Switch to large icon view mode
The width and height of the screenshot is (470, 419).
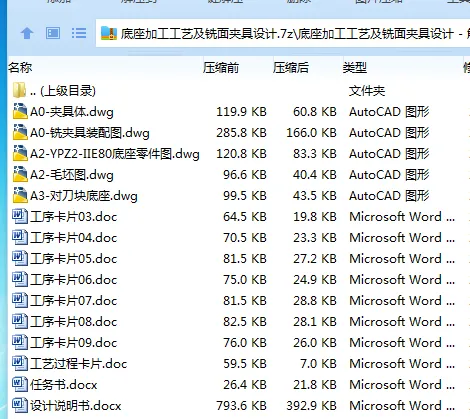click(x=53, y=33)
